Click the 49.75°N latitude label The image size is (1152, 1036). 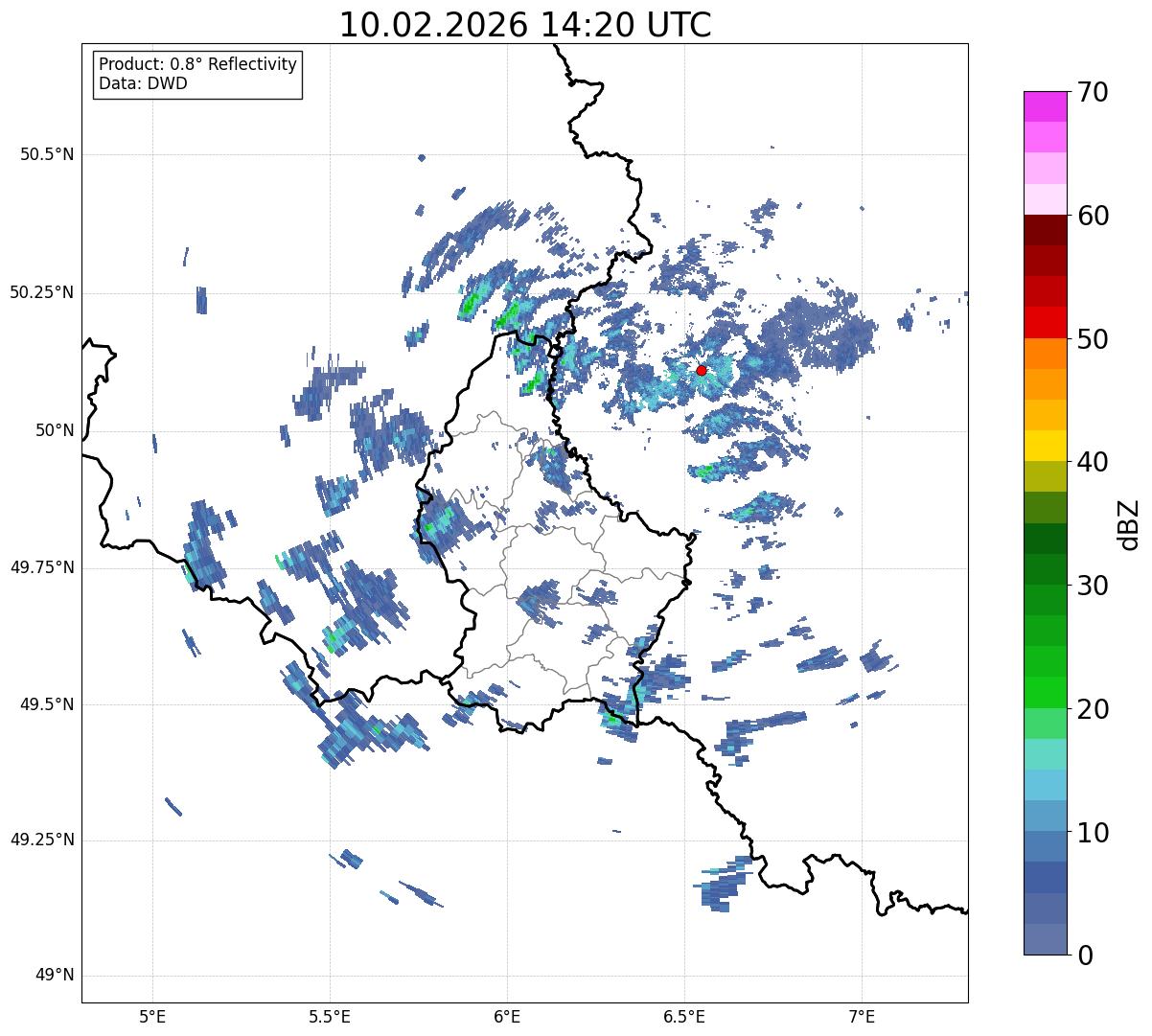point(42,567)
